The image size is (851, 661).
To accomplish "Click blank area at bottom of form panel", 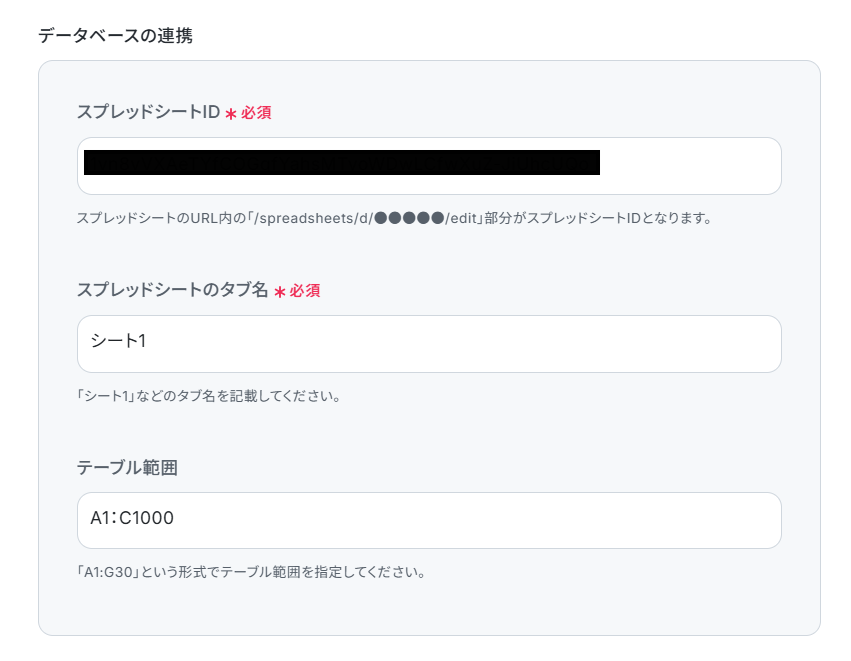I will tap(429, 608).
